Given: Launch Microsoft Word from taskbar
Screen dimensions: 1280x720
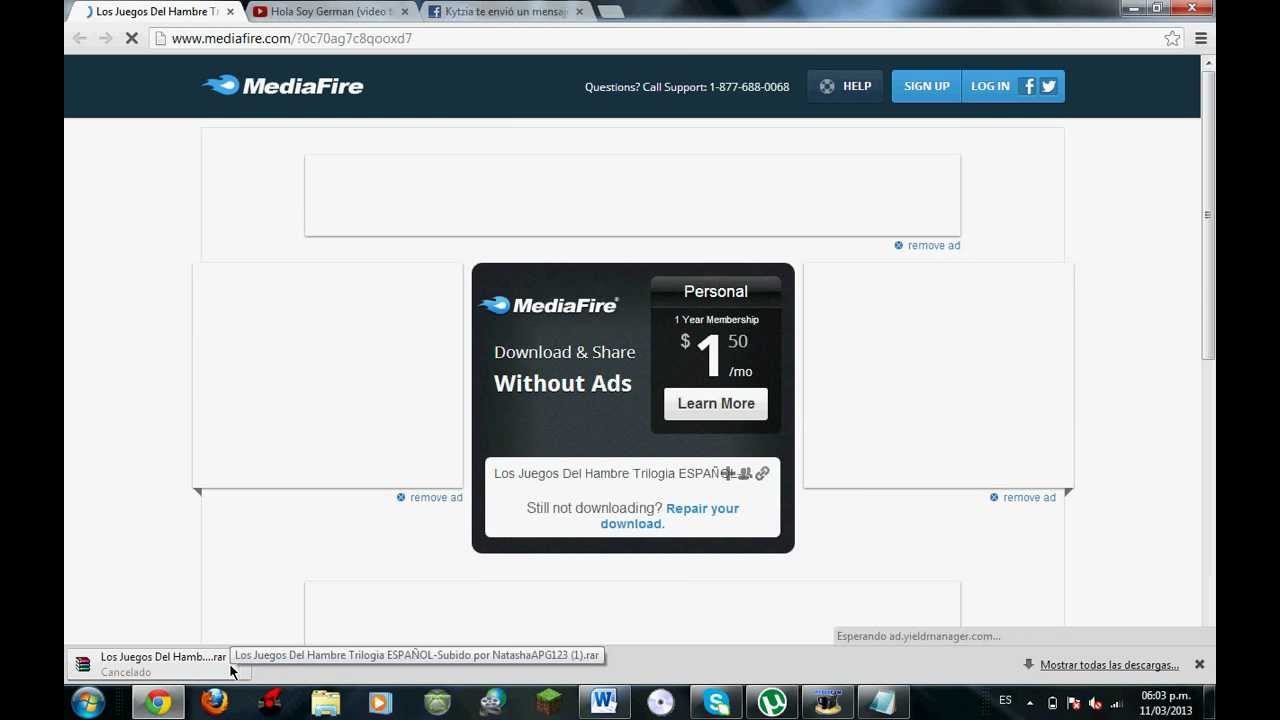Looking at the screenshot, I should 603,703.
